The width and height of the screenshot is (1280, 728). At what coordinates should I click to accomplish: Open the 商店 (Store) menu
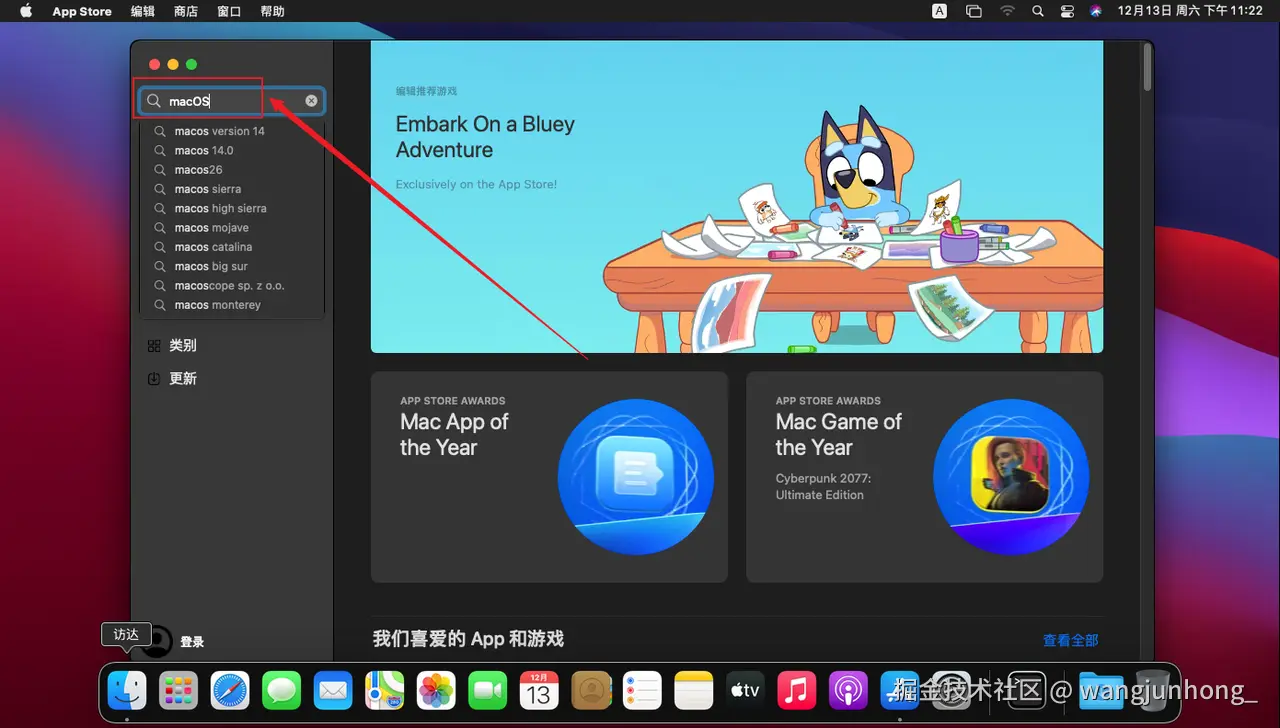[x=186, y=11]
